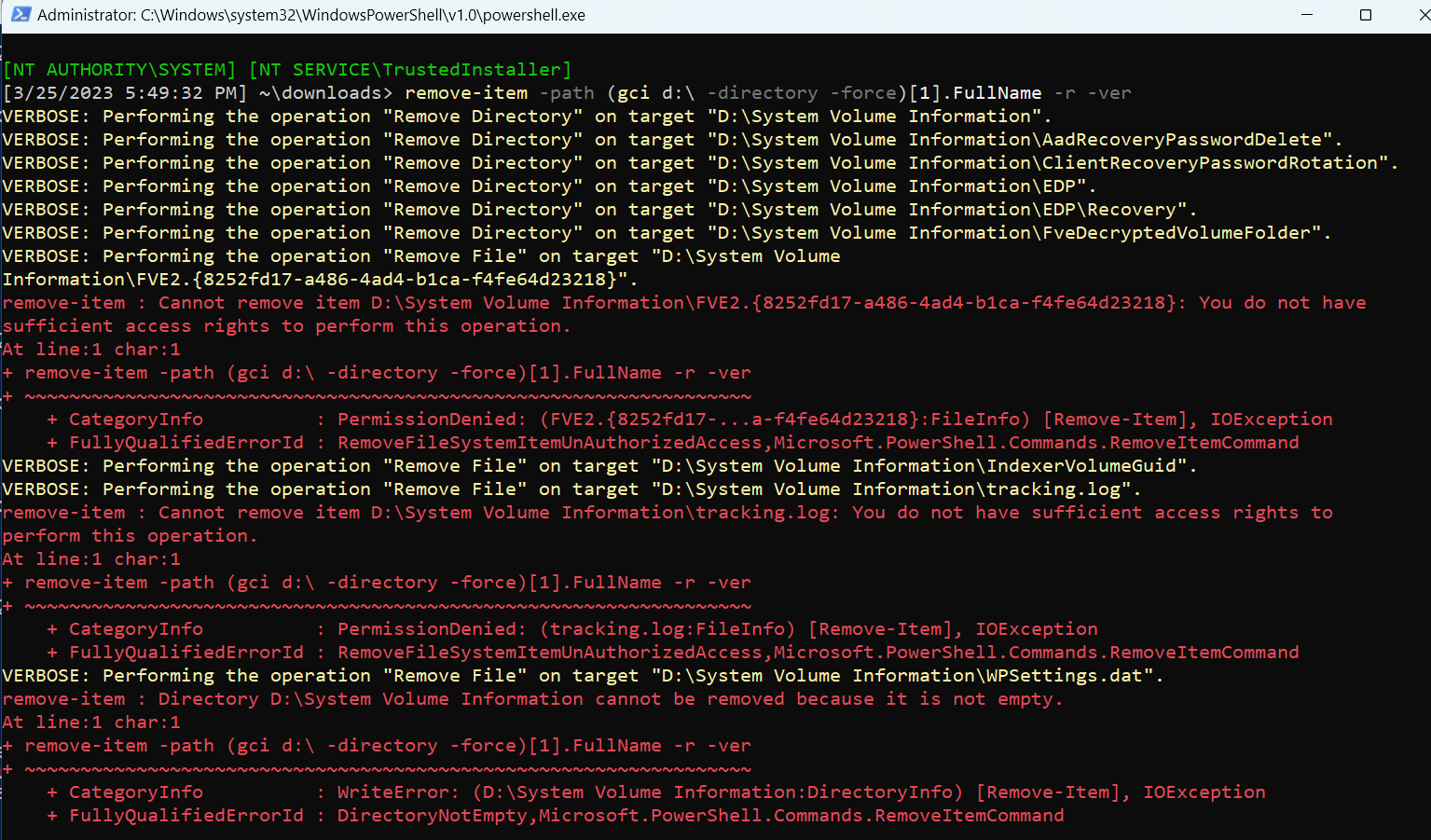Click red error 'cannot be removed because it is not empty.'

click(x=532, y=699)
